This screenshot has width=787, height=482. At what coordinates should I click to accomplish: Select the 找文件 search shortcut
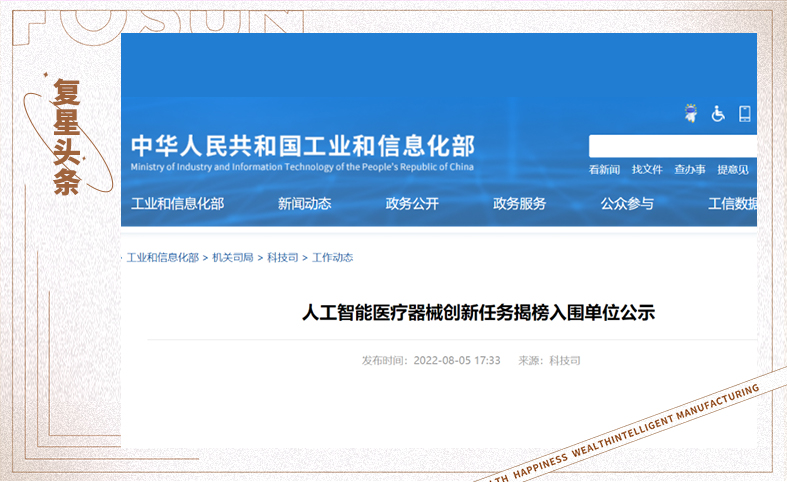pyautogui.click(x=647, y=170)
